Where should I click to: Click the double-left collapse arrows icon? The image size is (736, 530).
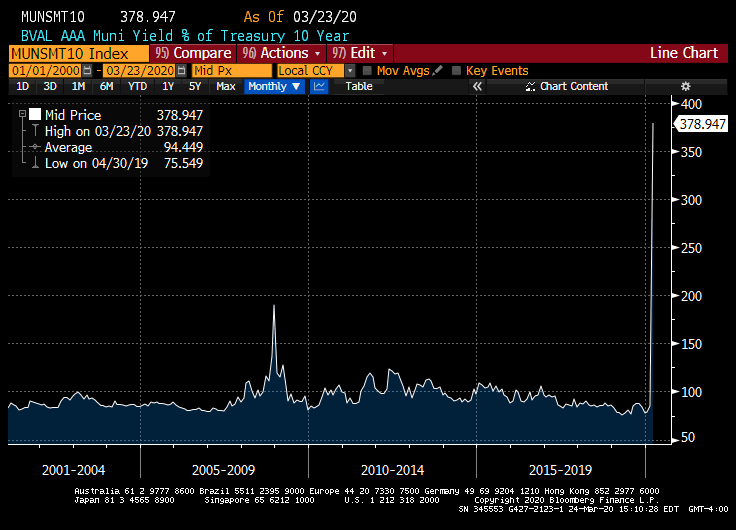477,87
